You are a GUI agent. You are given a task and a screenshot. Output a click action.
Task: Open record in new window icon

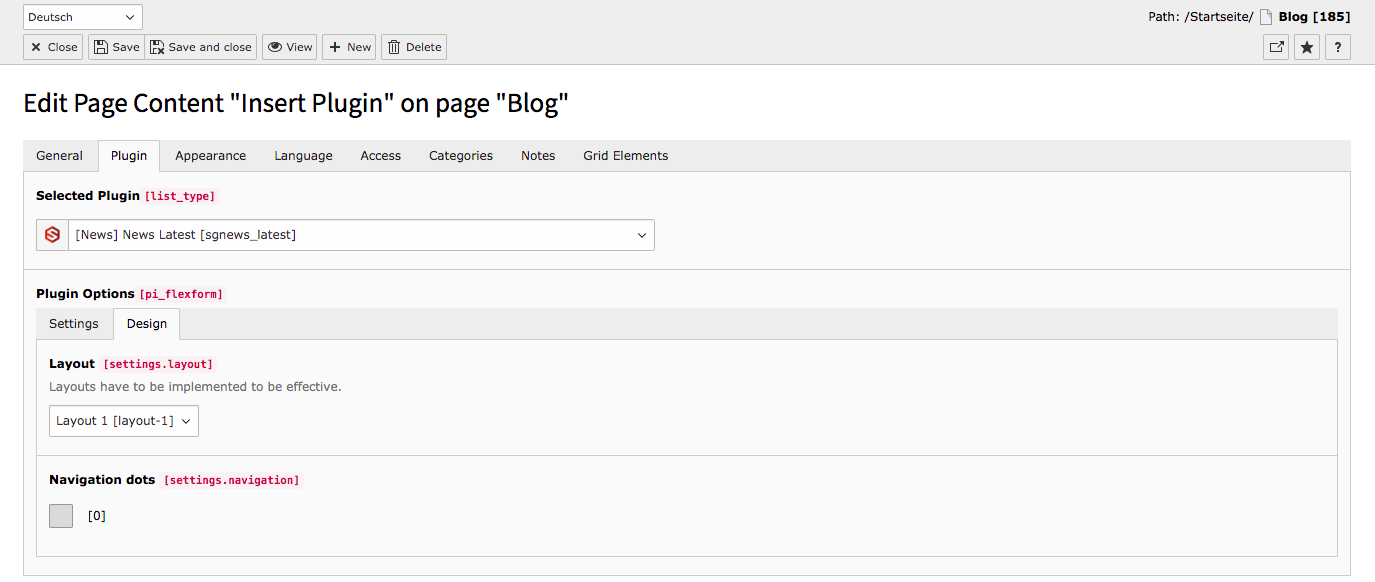(1276, 47)
